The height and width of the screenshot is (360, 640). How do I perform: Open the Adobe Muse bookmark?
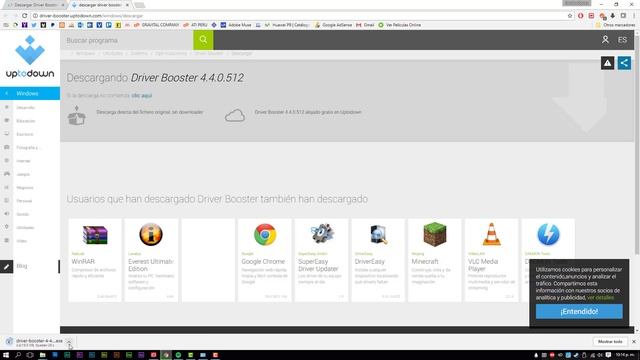(236, 25)
